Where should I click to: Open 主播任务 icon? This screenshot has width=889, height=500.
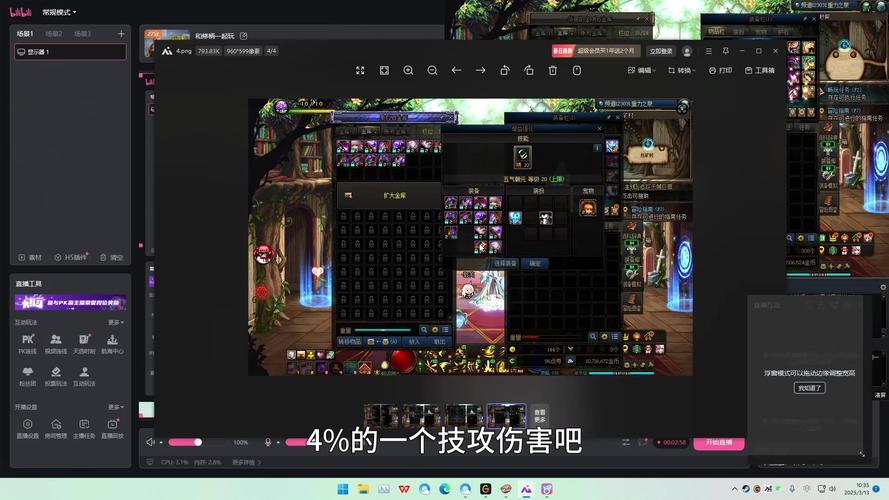point(84,429)
